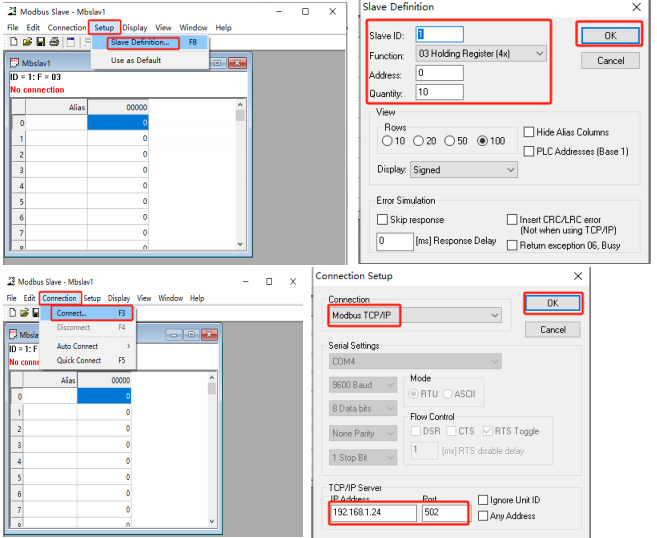
Task: Click OK in Slave Definition dialog
Action: (610, 36)
